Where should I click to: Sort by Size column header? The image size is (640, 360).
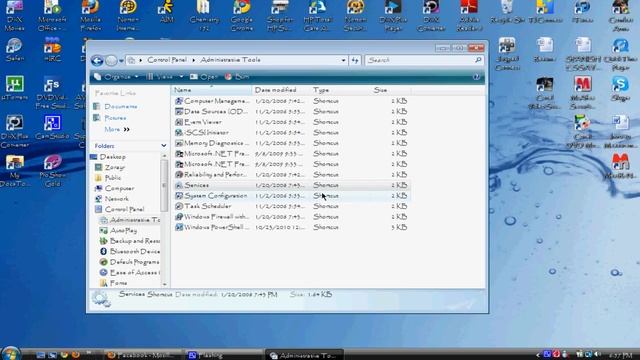pos(391,90)
